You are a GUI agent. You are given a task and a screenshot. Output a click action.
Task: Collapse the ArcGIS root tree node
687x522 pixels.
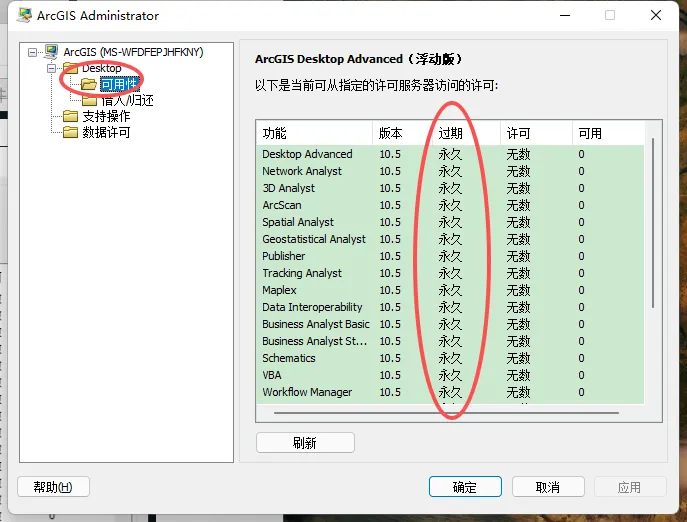coord(32,53)
